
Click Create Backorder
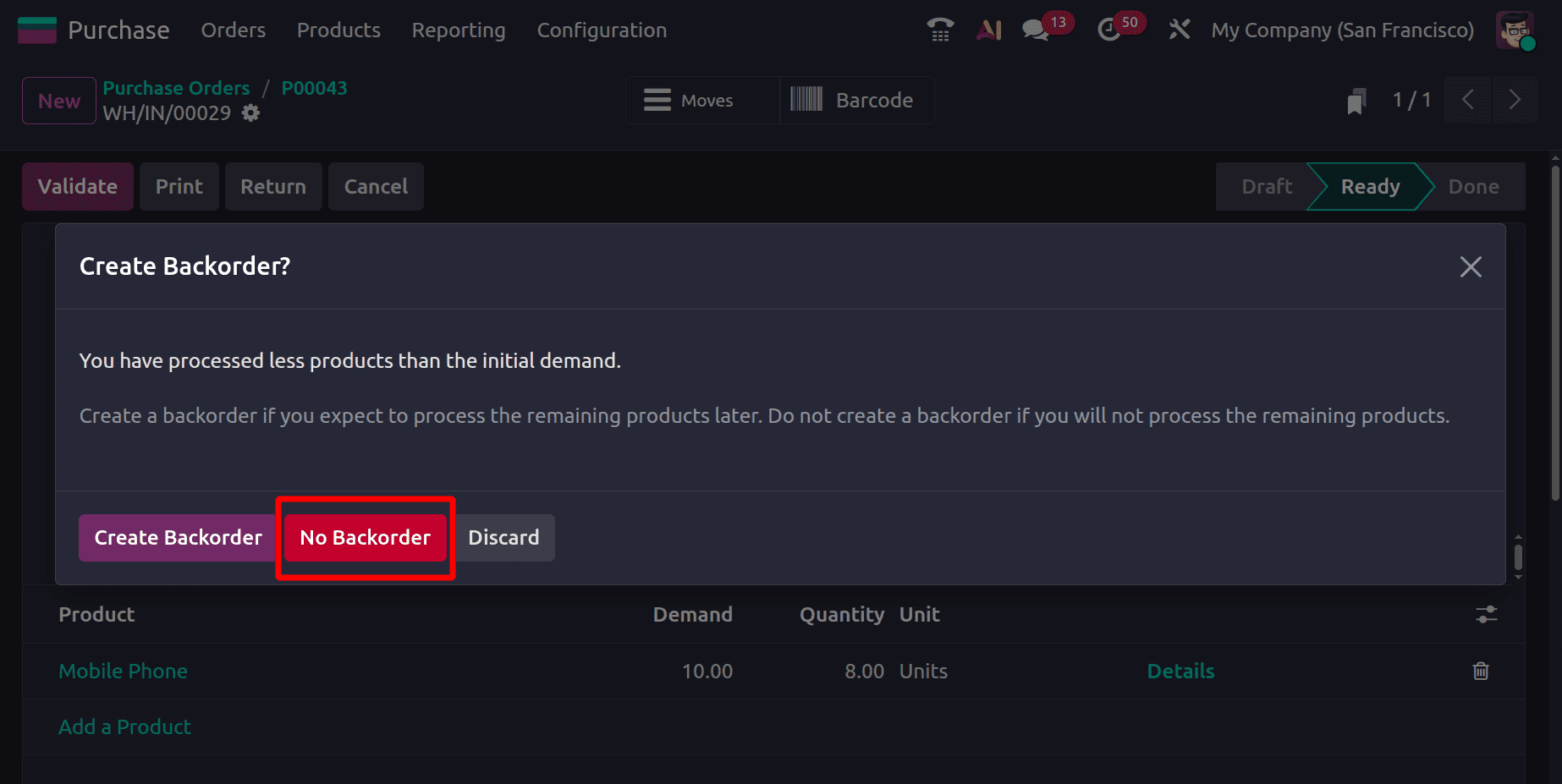coord(178,537)
